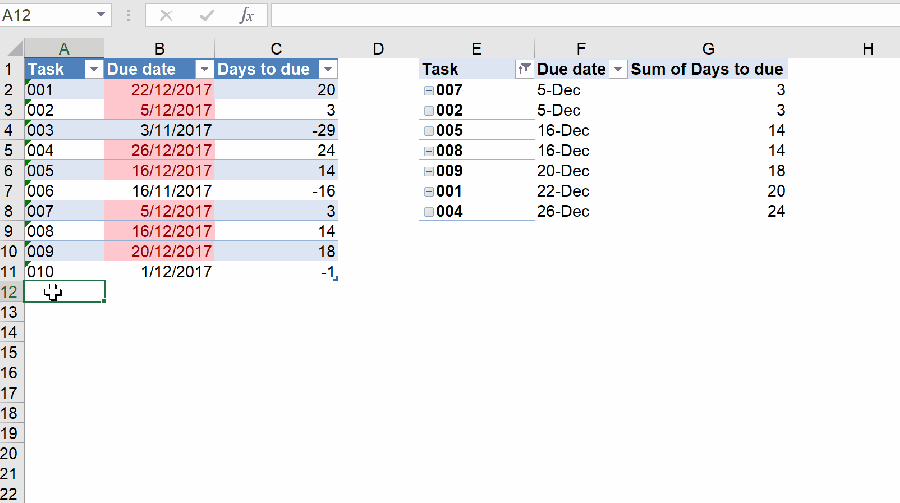
Task: Click the Select All corner triangle
Action: 12,49
